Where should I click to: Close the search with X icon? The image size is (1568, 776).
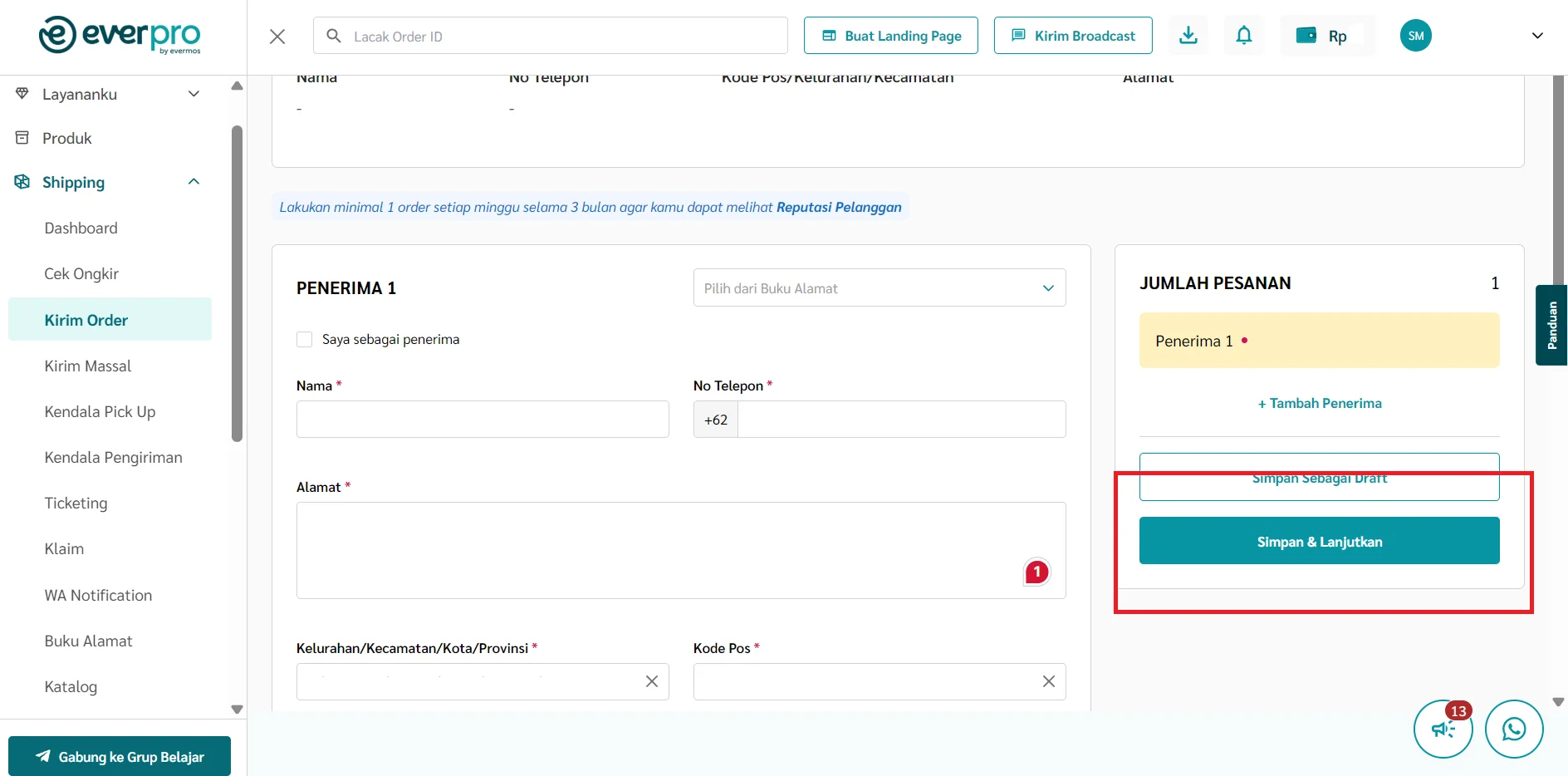pyautogui.click(x=277, y=37)
